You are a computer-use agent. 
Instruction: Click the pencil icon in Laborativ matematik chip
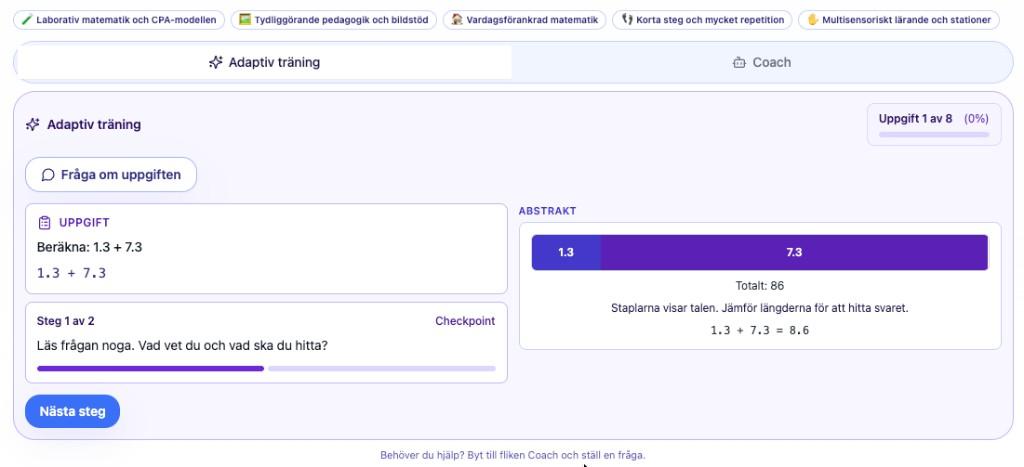pyautogui.click(x=26, y=20)
